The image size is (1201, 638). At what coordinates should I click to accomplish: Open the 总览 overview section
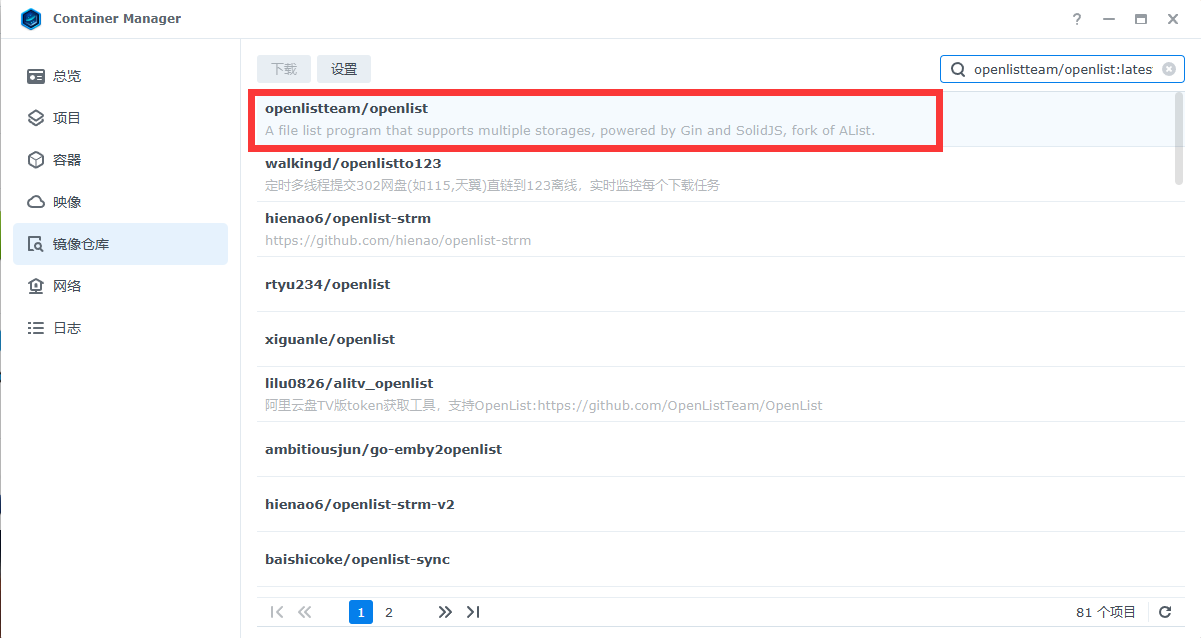click(66, 76)
